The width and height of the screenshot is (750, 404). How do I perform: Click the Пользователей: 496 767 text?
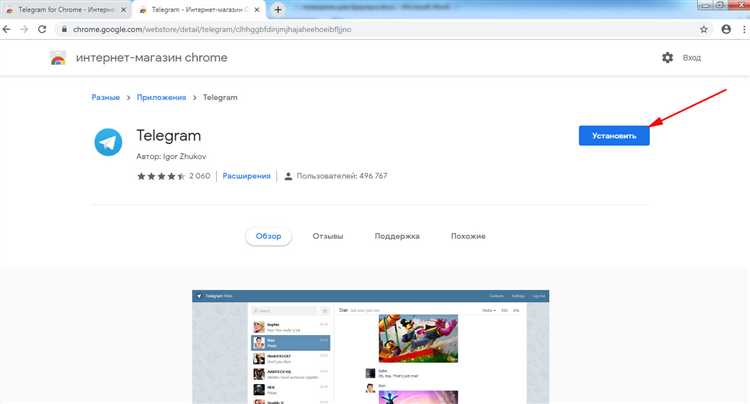point(342,176)
